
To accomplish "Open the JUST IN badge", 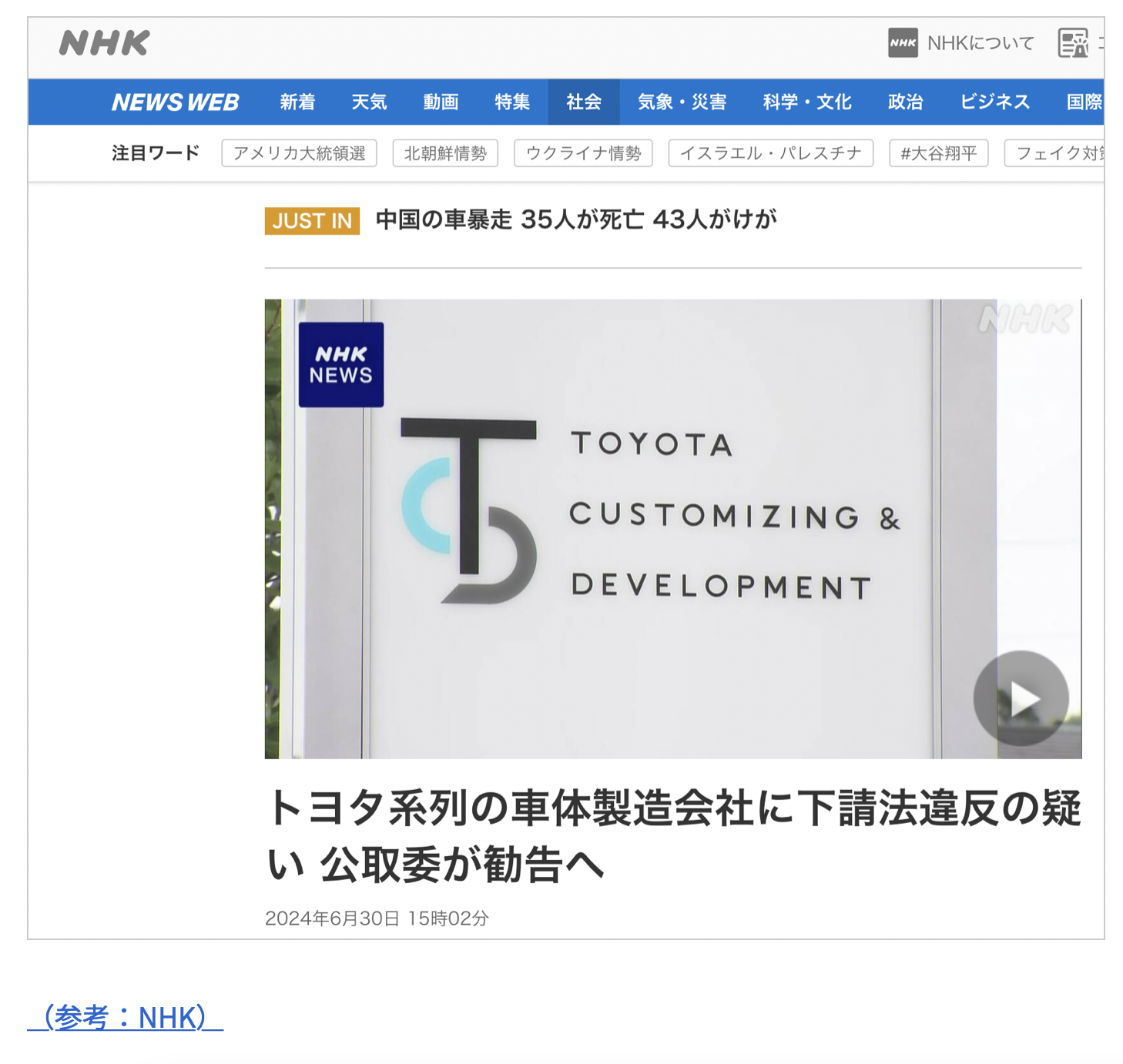I will pyautogui.click(x=312, y=221).
